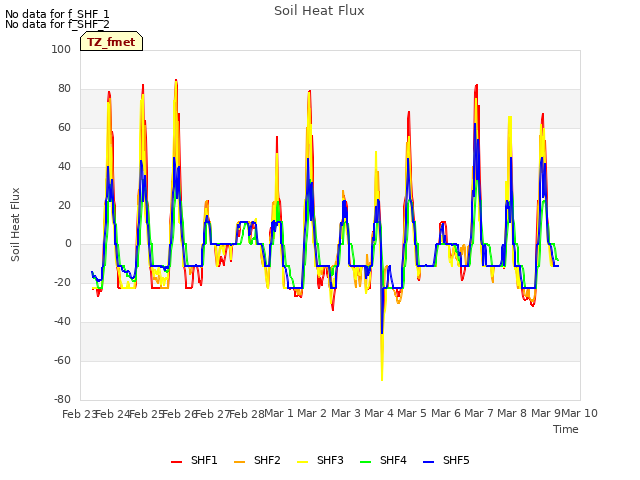Click the SHF5 blue legend swatch

click(x=429, y=462)
